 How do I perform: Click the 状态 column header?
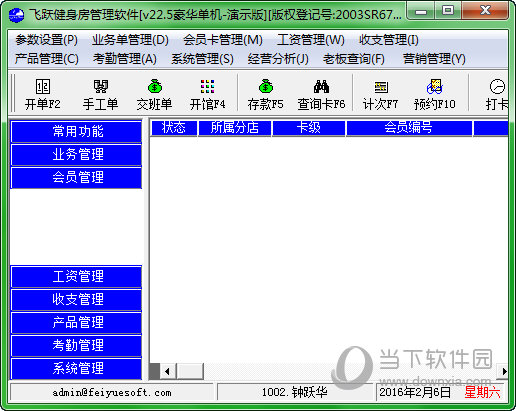(x=174, y=128)
